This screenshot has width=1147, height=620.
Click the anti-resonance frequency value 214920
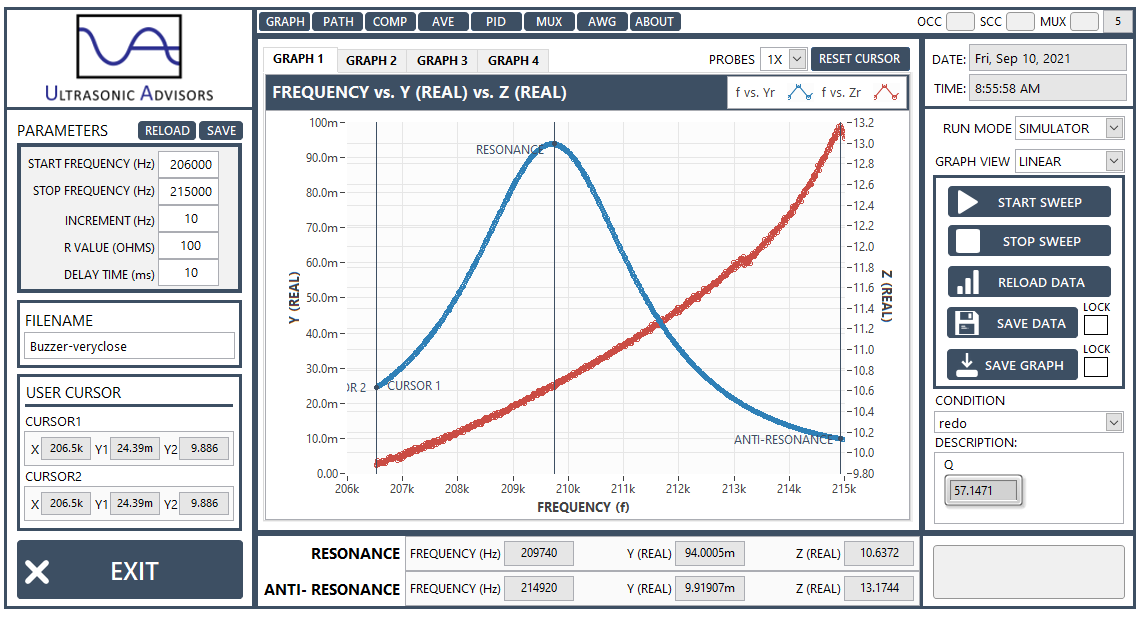click(538, 588)
